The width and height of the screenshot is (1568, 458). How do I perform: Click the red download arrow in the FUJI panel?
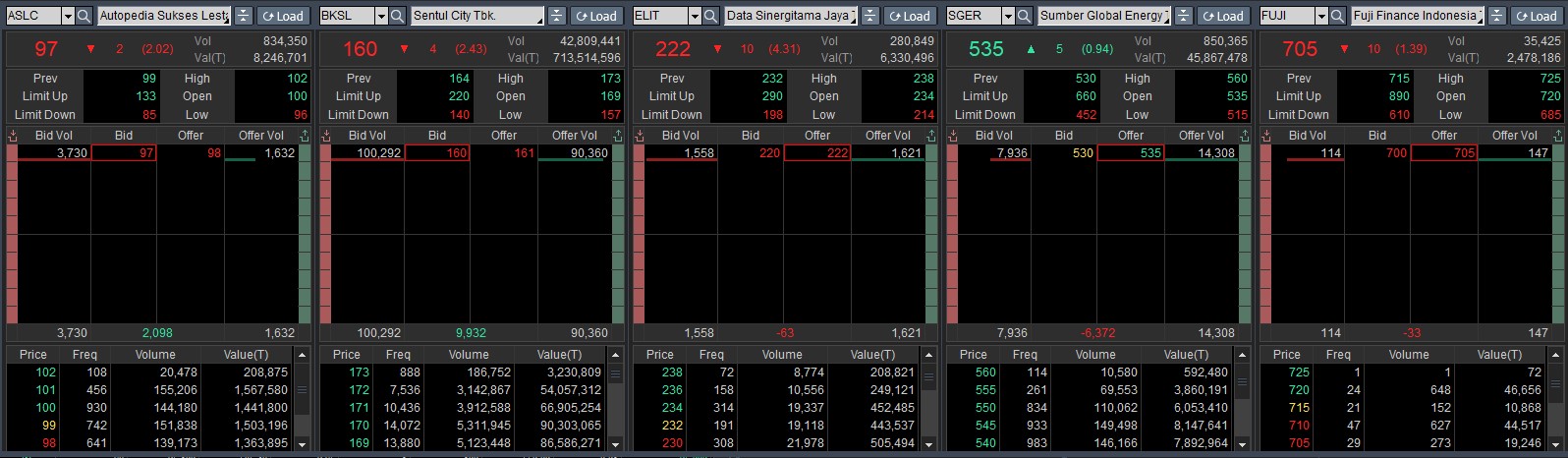(1266, 136)
